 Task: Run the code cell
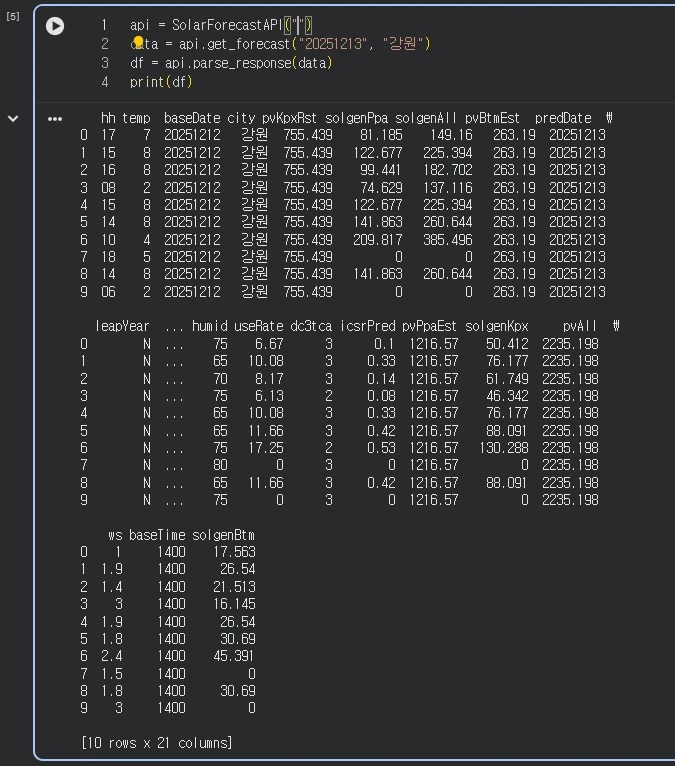click(x=55, y=26)
